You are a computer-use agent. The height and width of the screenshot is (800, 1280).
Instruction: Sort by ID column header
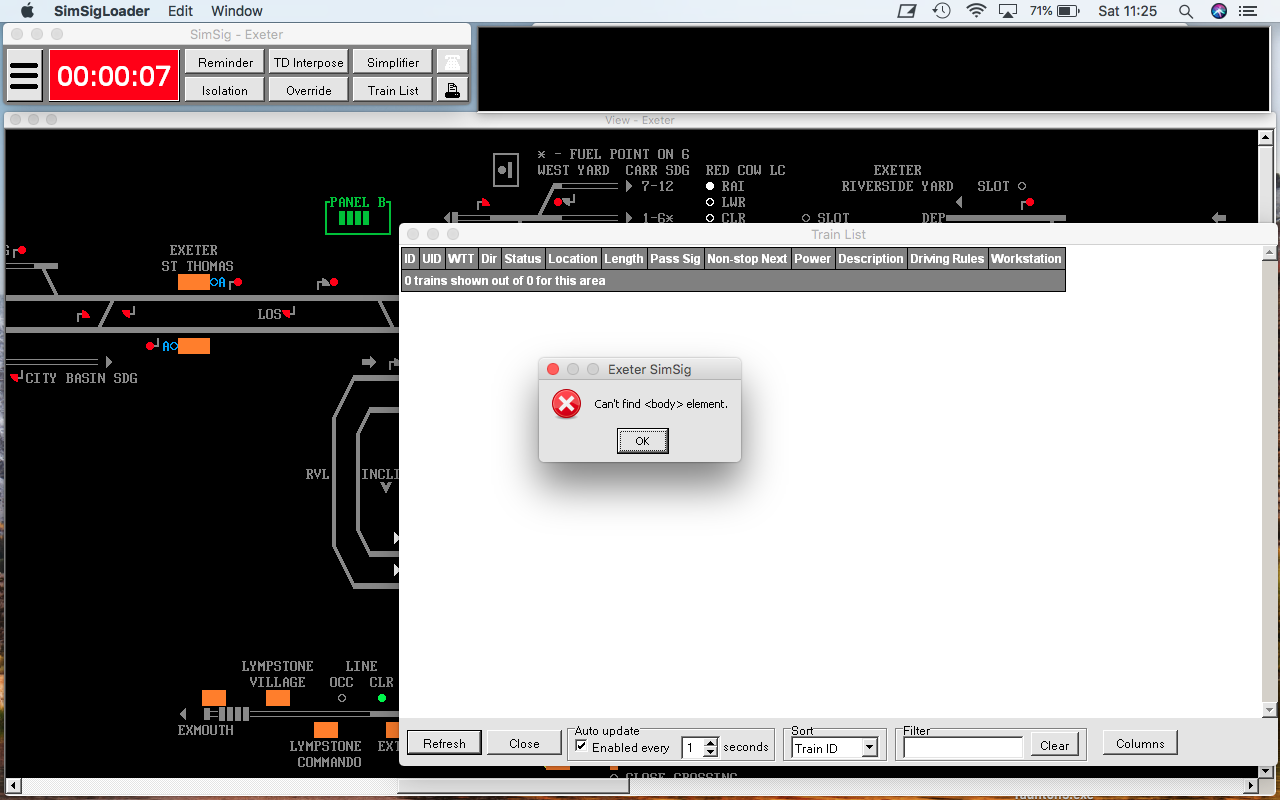tap(410, 258)
